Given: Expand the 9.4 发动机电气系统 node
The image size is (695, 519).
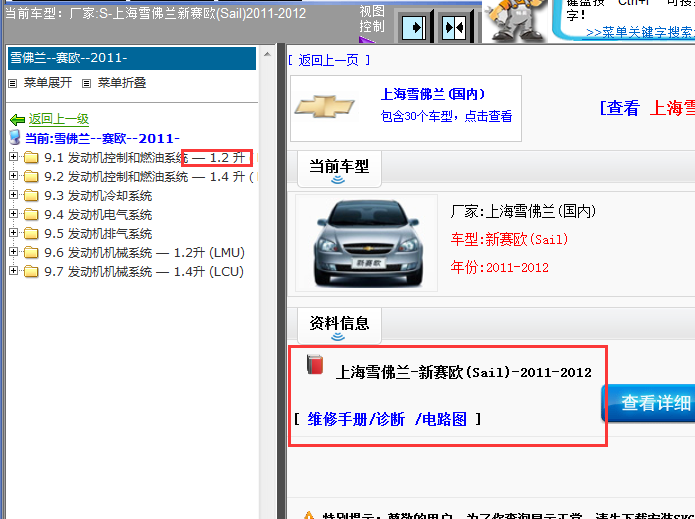Looking at the screenshot, I should (x=13, y=214).
